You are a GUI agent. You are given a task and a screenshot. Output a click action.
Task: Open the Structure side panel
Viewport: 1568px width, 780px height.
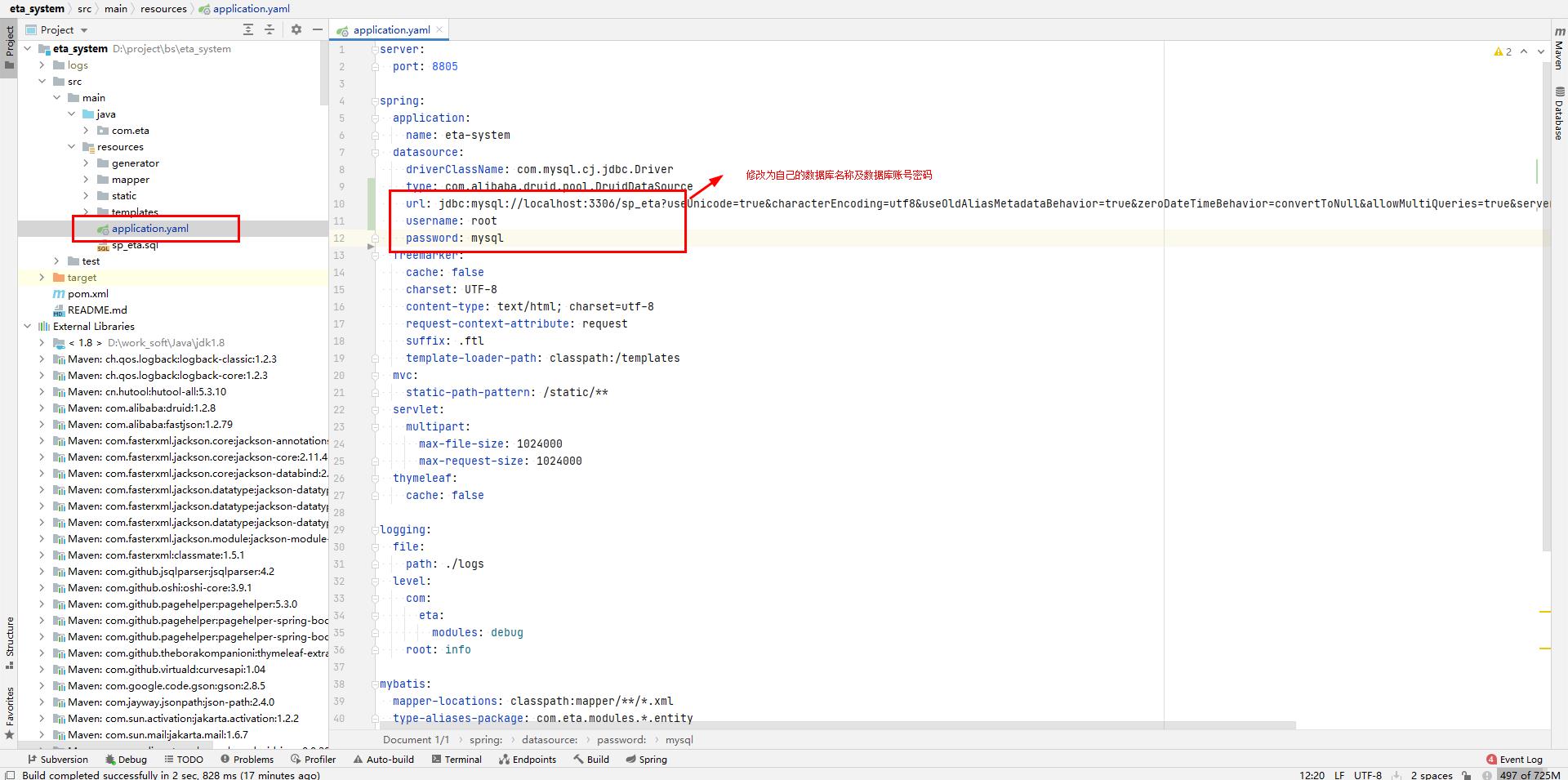tap(10, 642)
